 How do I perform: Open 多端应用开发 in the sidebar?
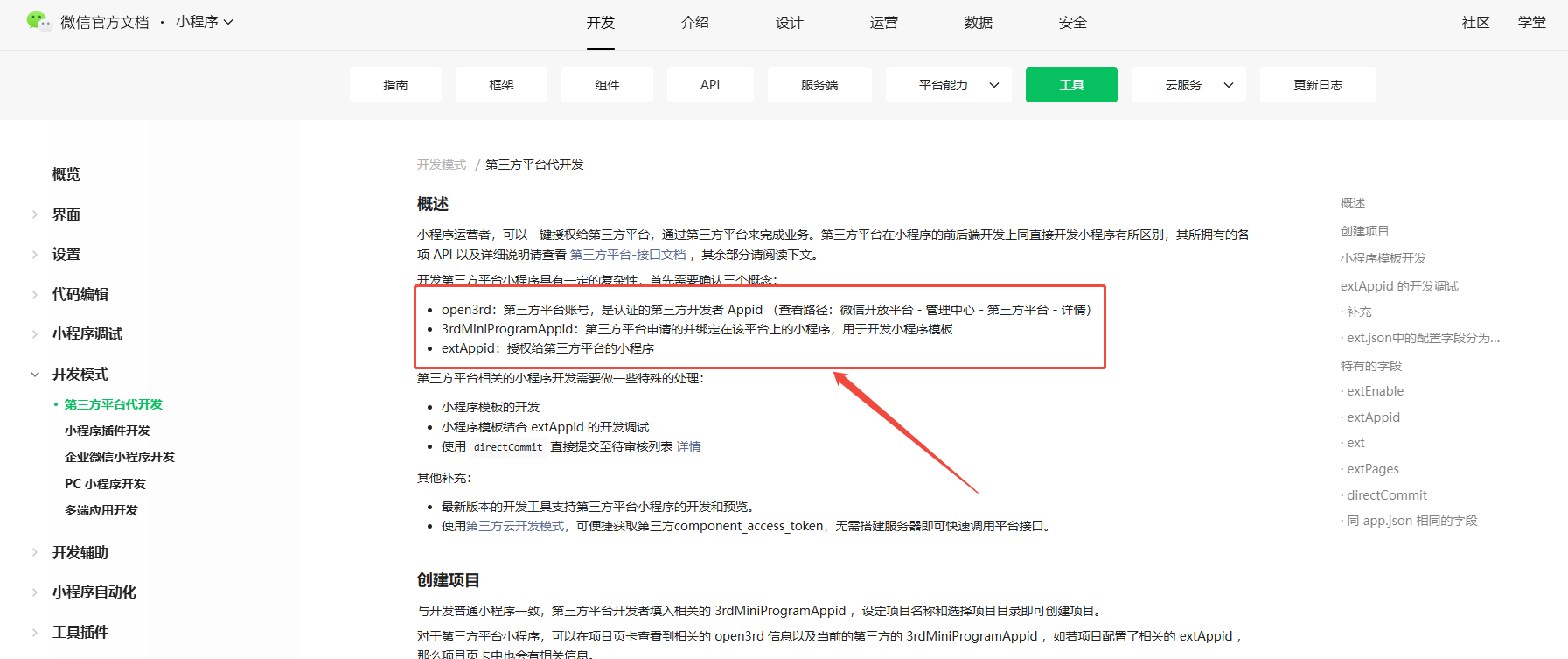[x=101, y=510]
